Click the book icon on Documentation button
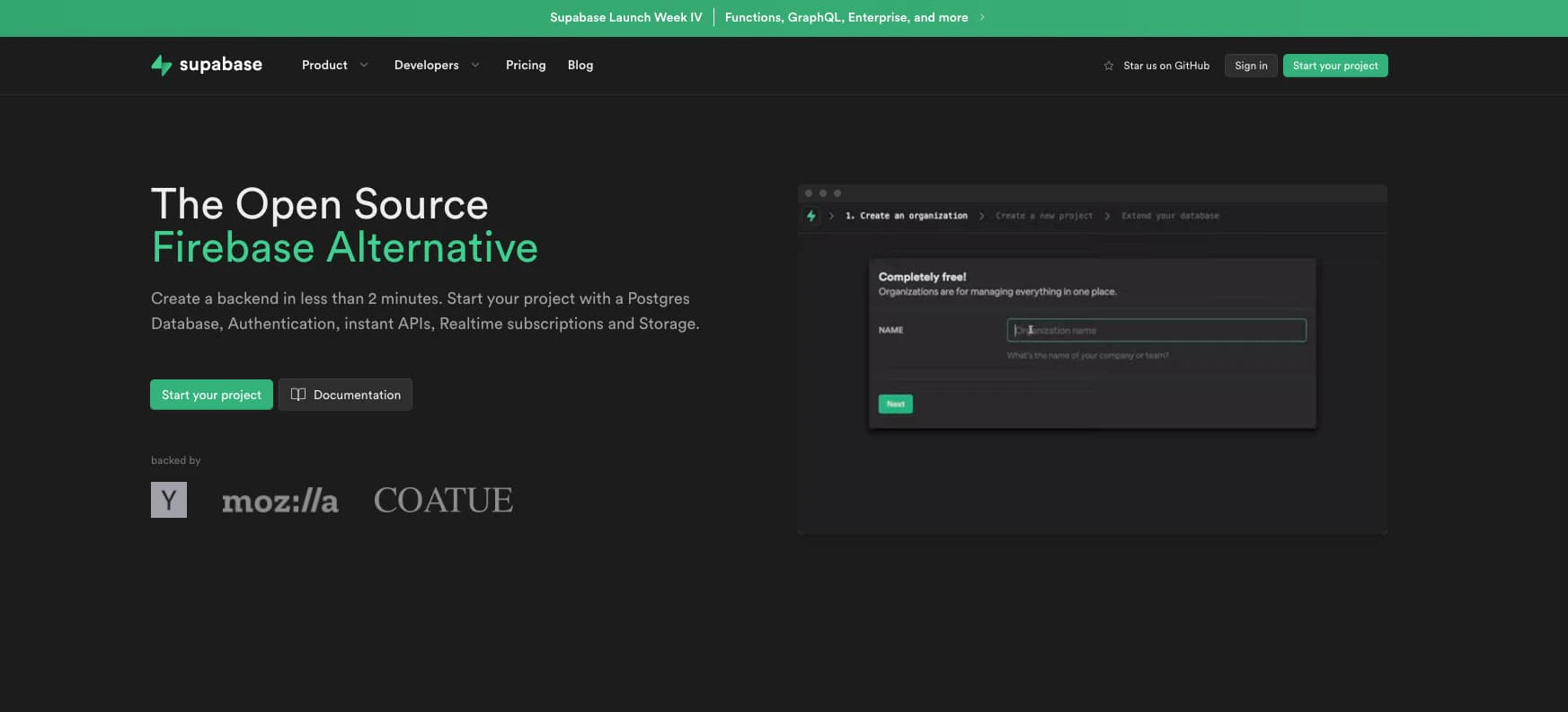The width and height of the screenshot is (1568, 712). (298, 395)
